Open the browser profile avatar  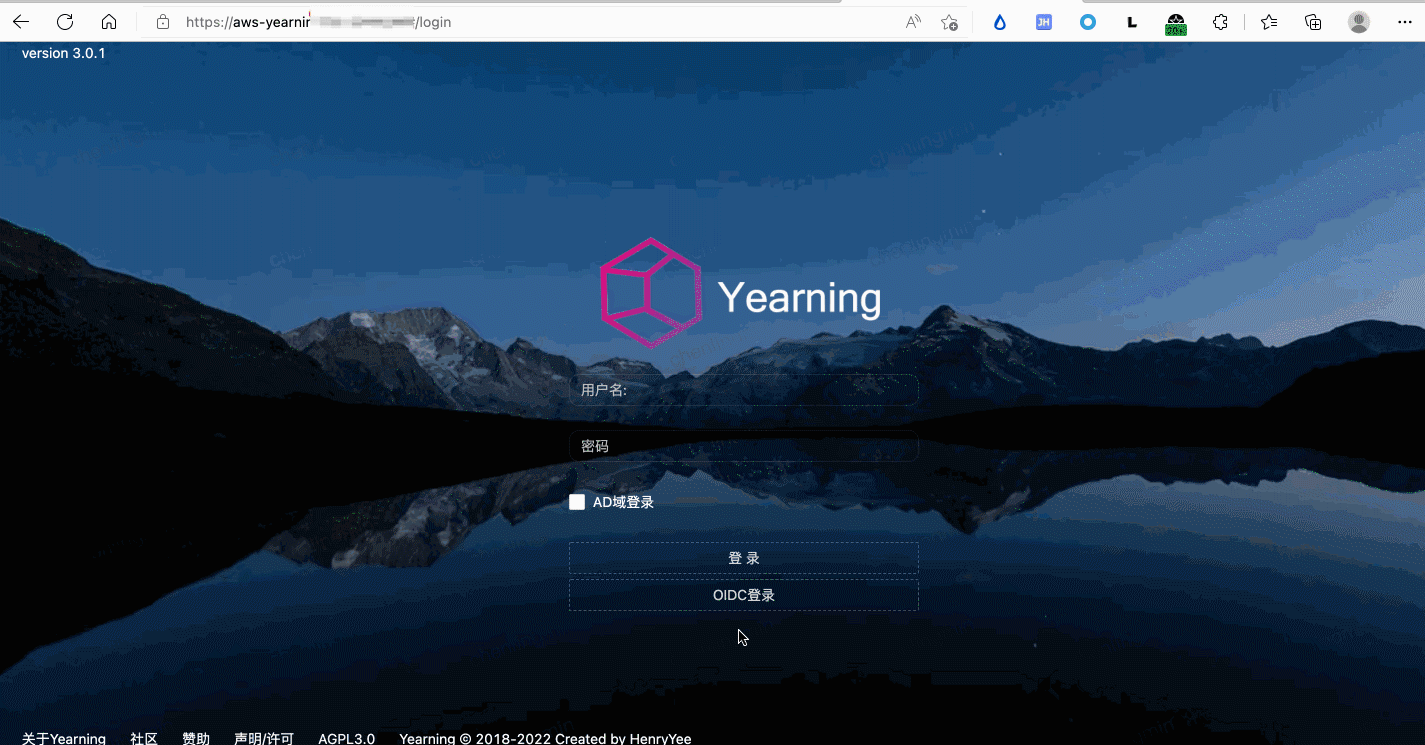[x=1359, y=22]
